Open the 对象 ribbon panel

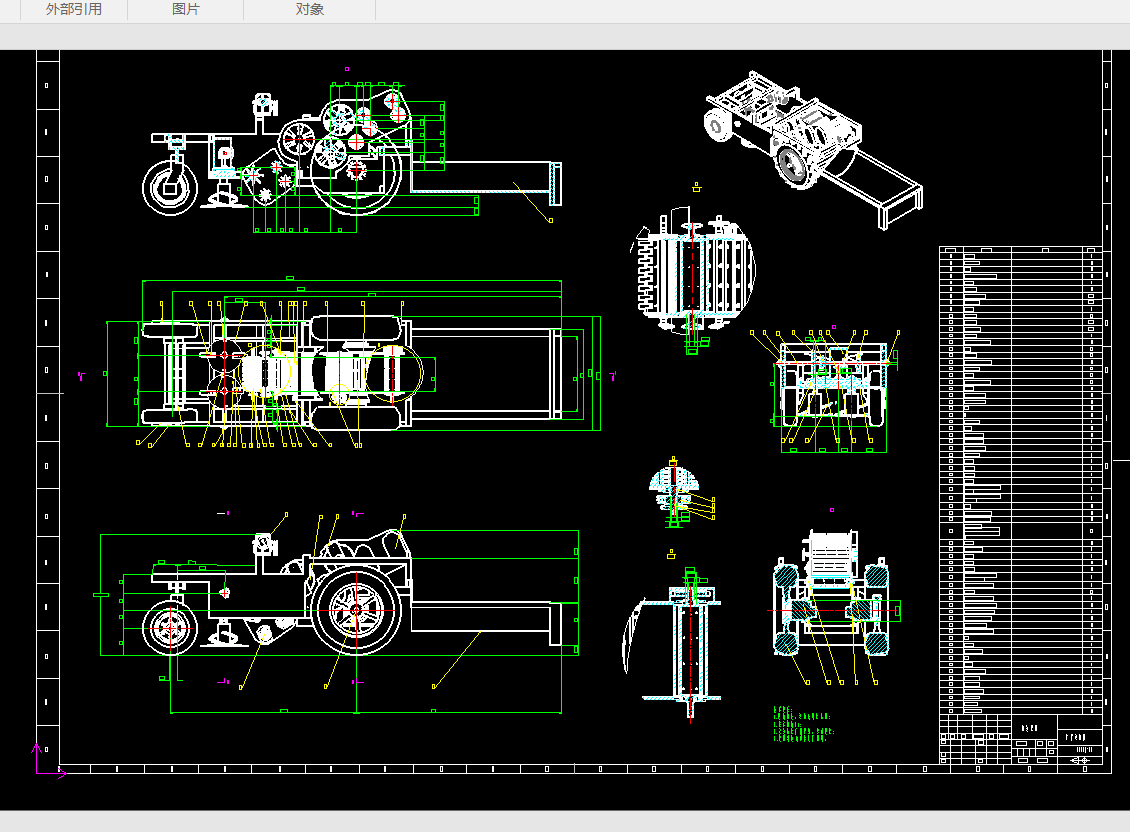[x=309, y=9]
